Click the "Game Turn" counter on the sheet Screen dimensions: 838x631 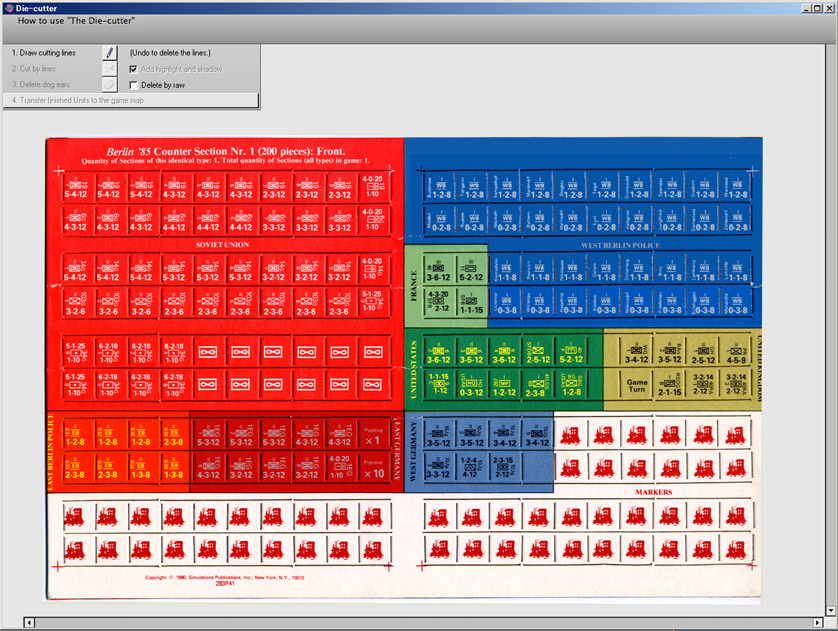point(637,385)
